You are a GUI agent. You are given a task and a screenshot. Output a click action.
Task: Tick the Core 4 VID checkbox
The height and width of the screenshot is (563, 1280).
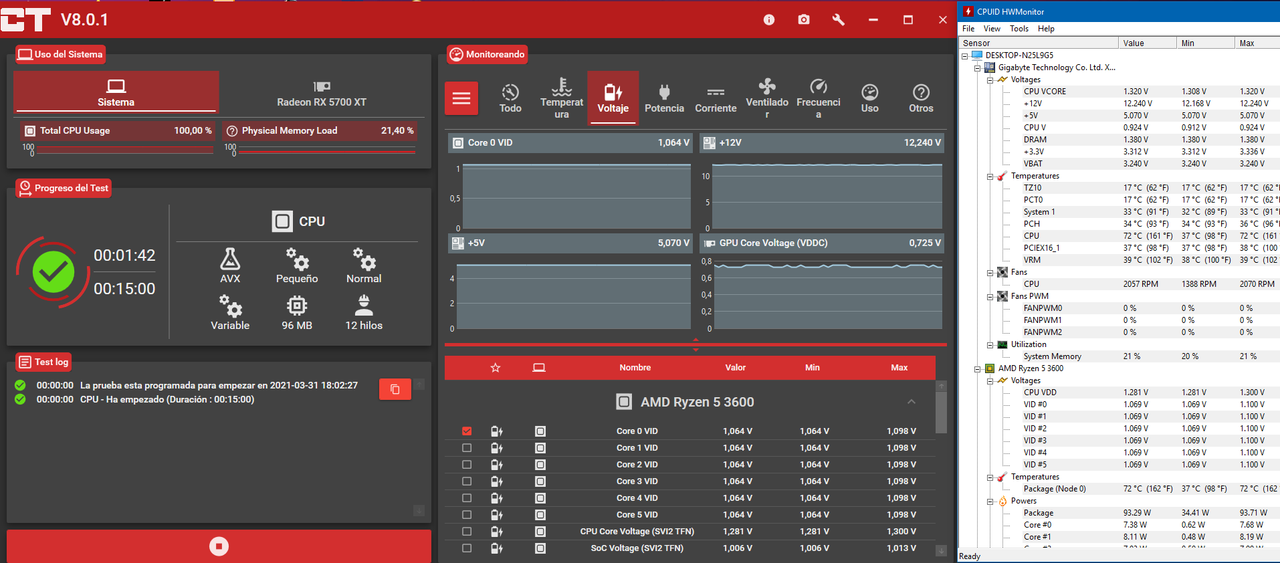click(x=467, y=497)
